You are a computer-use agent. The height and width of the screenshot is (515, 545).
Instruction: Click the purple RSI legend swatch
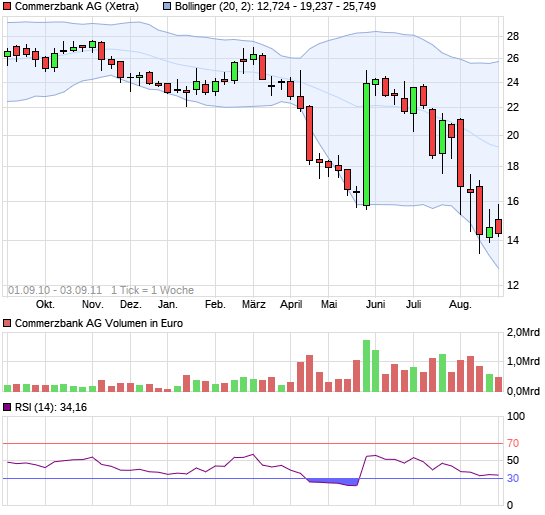[x=7, y=407]
